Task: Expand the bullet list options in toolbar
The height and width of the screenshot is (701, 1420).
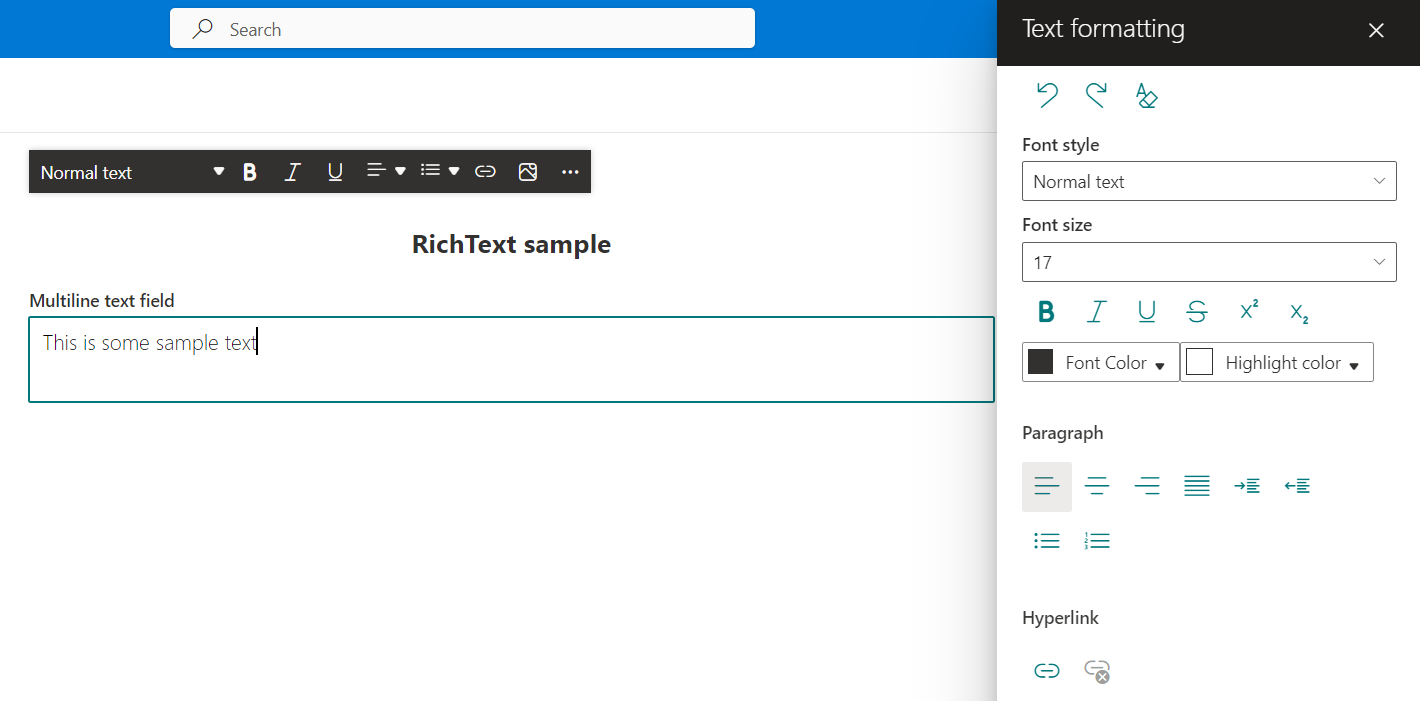Action: point(455,171)
